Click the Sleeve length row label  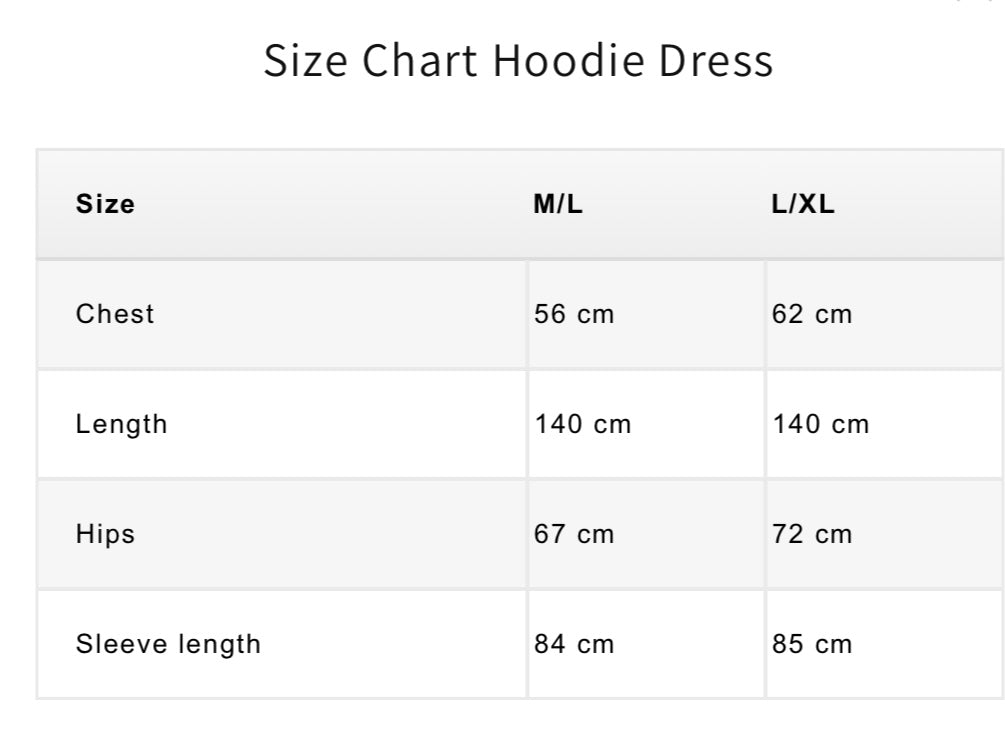pos(168,644)
